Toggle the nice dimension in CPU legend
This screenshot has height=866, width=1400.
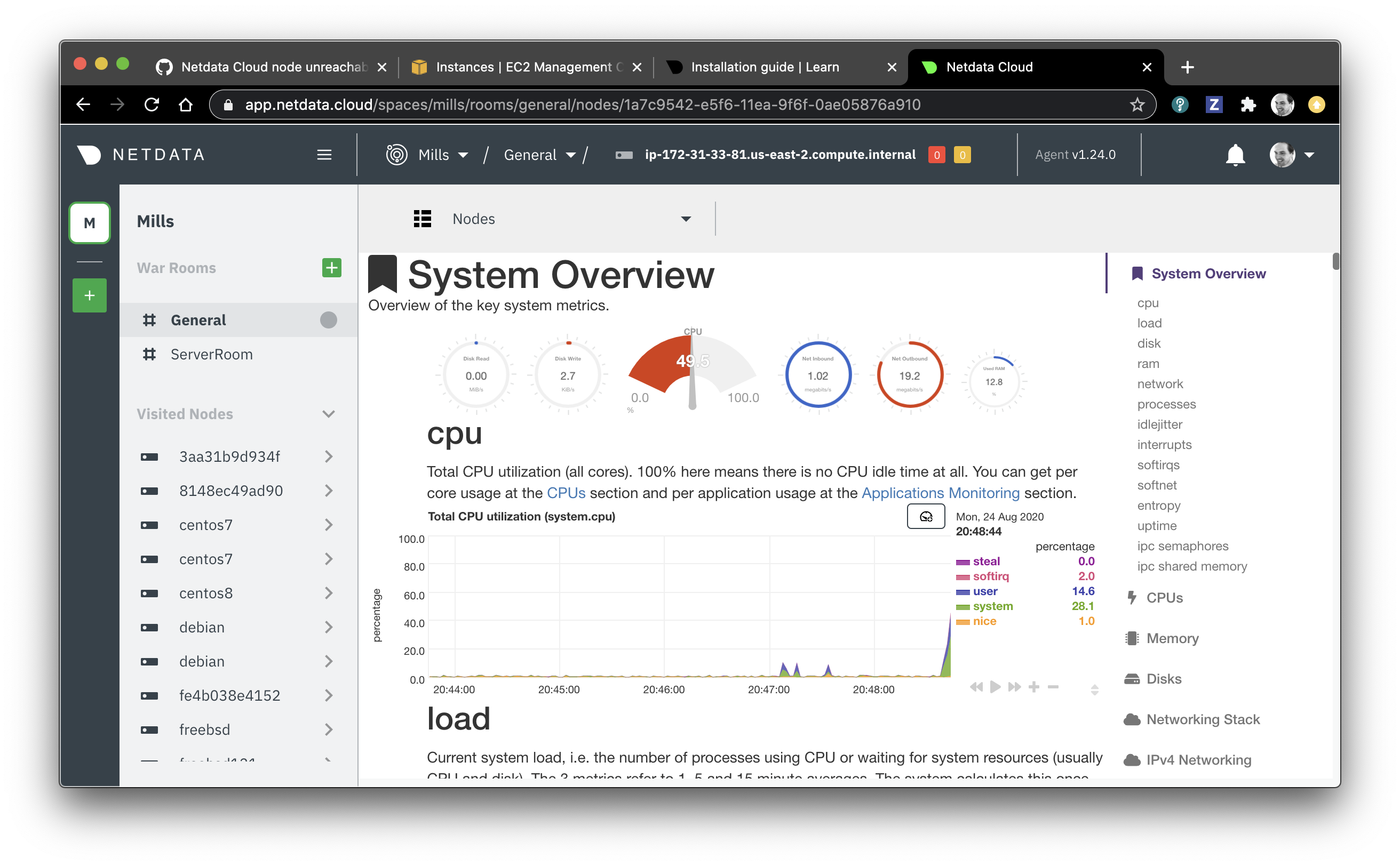click(983, 621)
